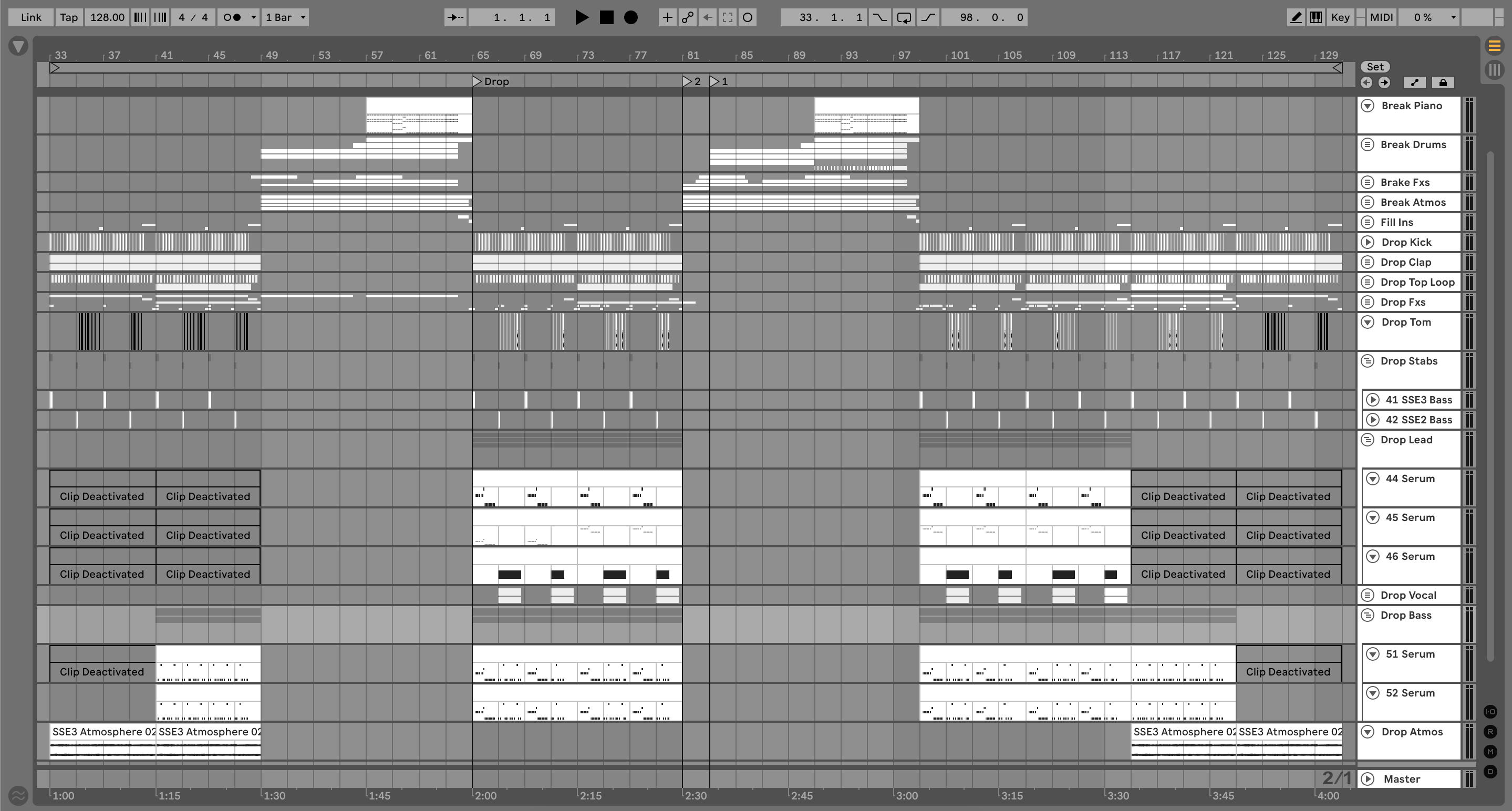Unfold the Break Atmos group
This screenshot has width=1512, height=811.
(x=1368, y=202)
